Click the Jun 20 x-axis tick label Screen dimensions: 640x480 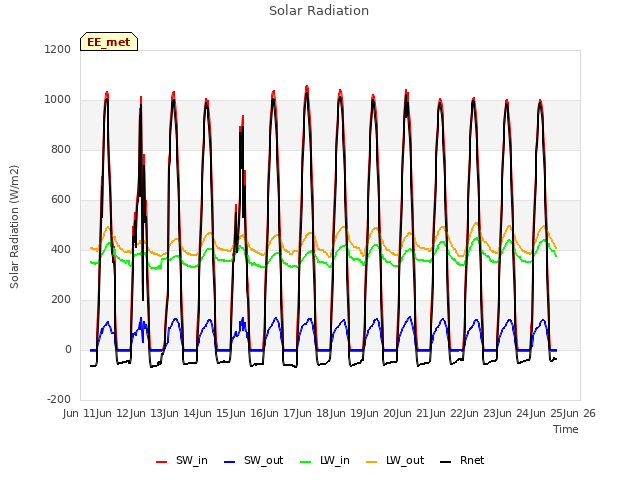[380, 413]
